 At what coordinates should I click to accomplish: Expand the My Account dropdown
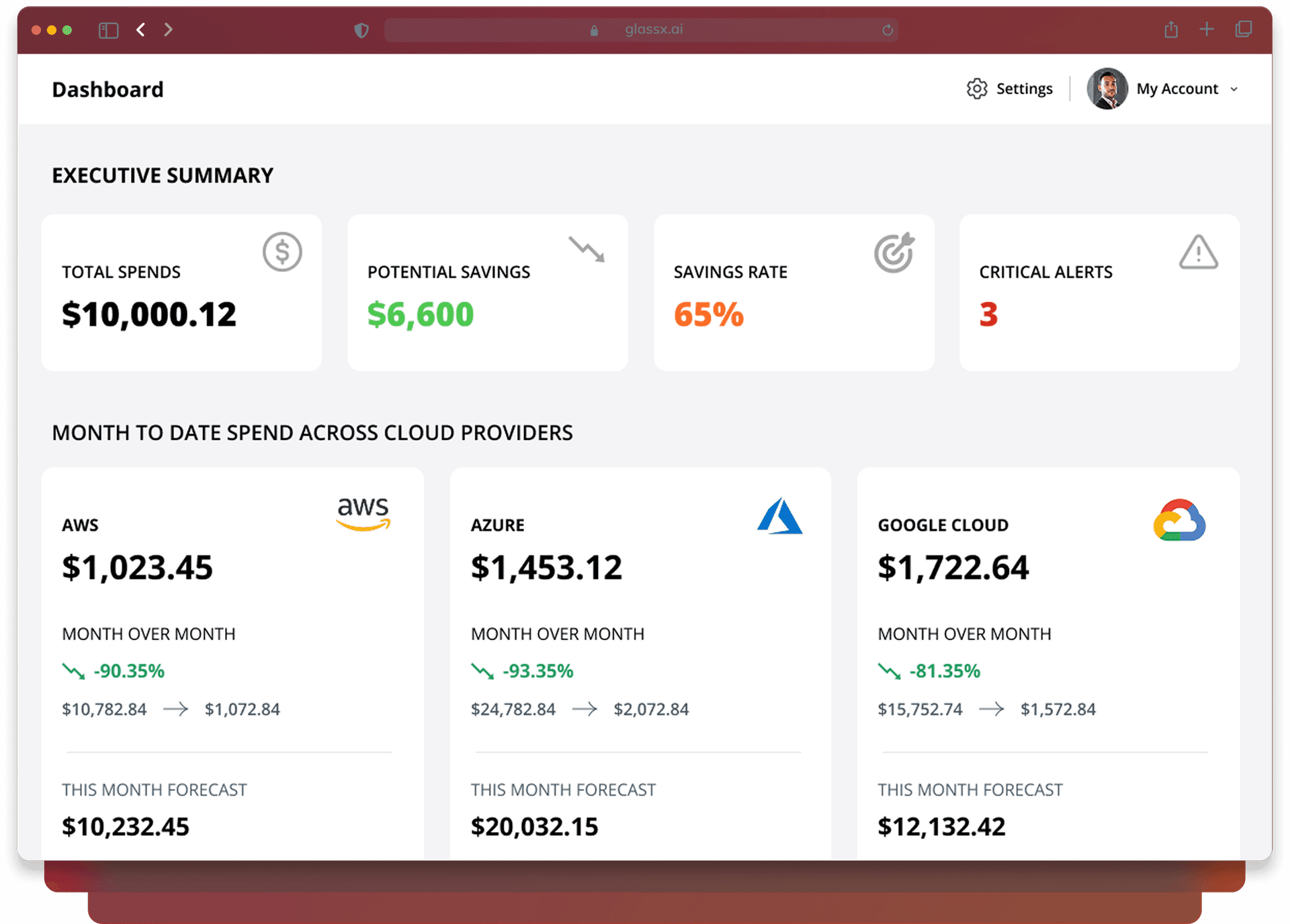click(x=1235, y=89)
